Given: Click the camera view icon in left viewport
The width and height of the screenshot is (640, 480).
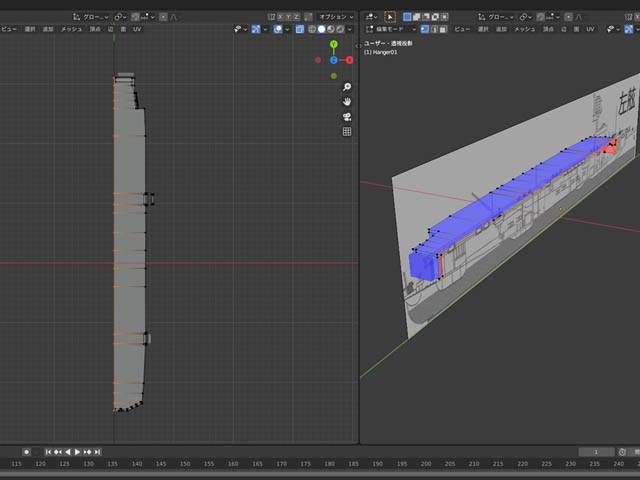Looking at the screenshot, I should (x=347, y=116).
